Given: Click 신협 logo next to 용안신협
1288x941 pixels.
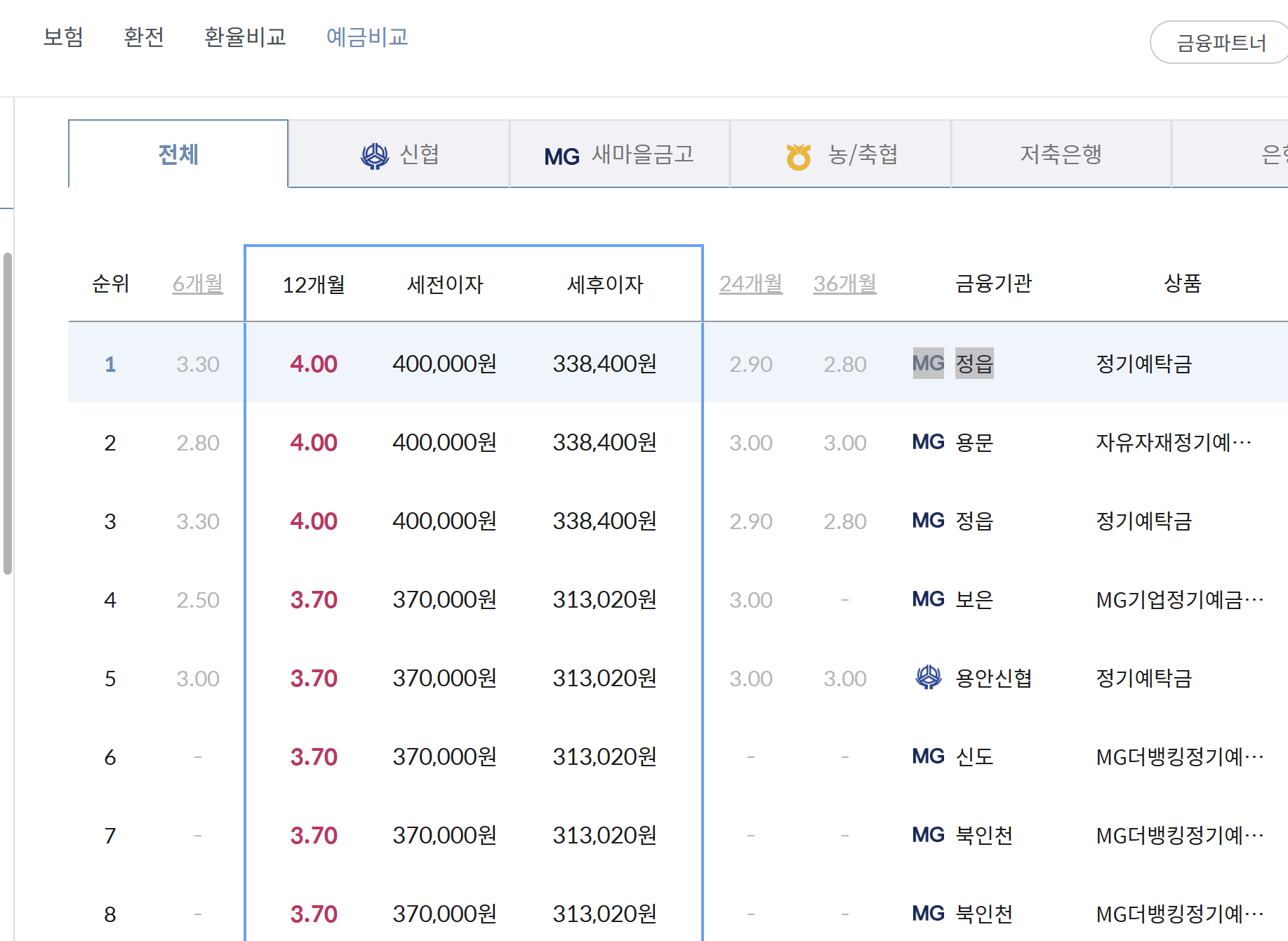Looking at the screenshot, I should (x=929, y=677).
